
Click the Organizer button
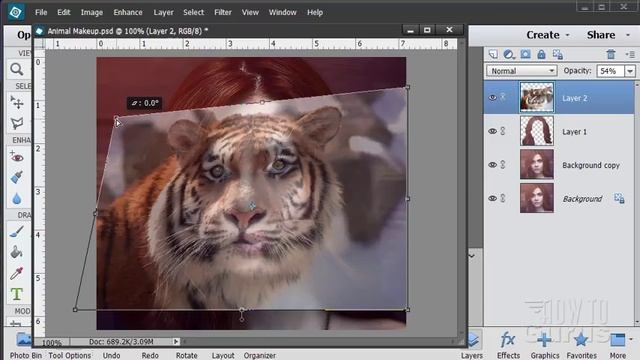click(x=260, y=355)
